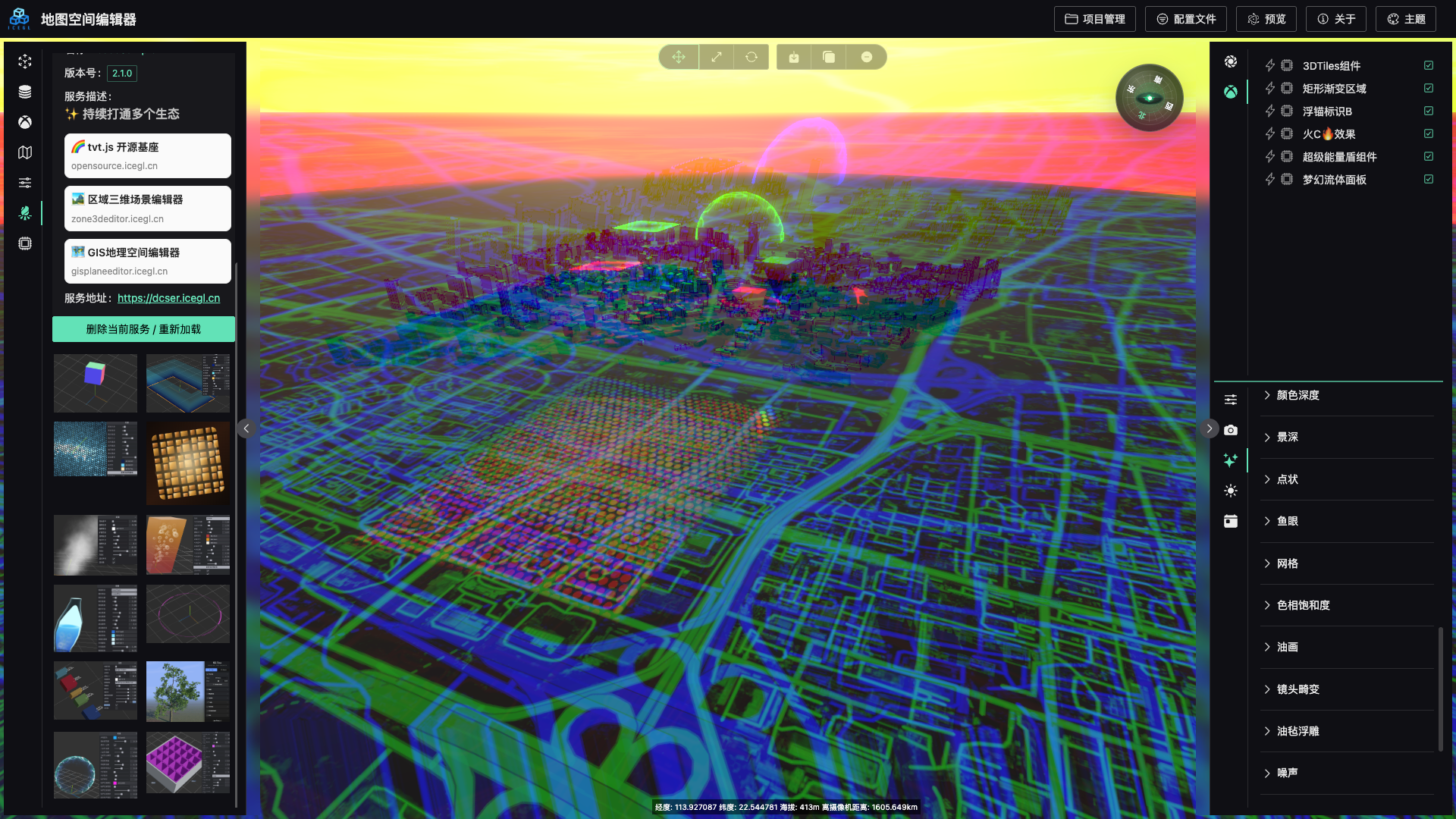Viewport: 1456px width, 819px height.
Task: Click the navigation compass widget
Action: 1149,98
